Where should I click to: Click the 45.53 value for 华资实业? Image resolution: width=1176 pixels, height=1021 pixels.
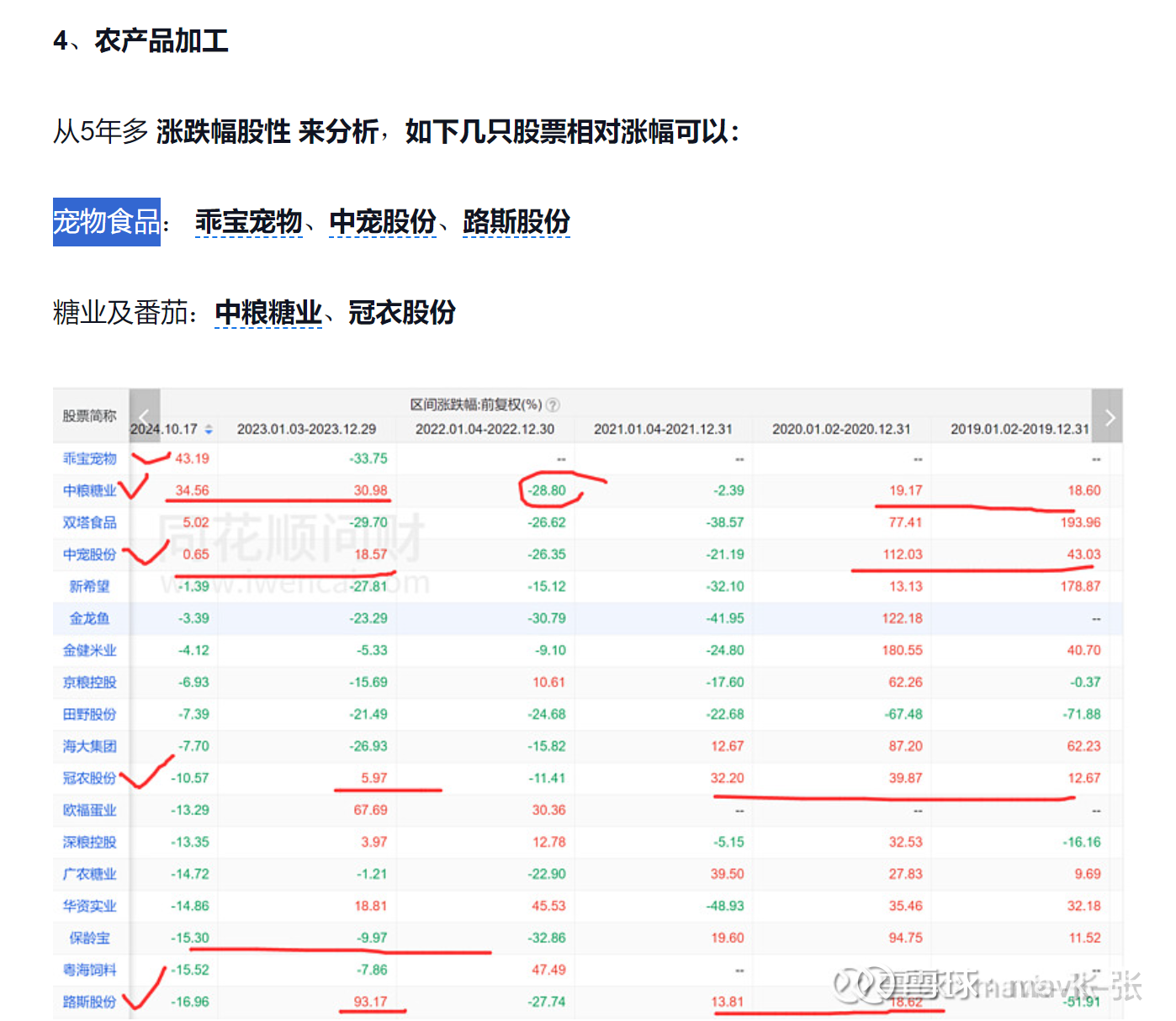pos(549,906)
